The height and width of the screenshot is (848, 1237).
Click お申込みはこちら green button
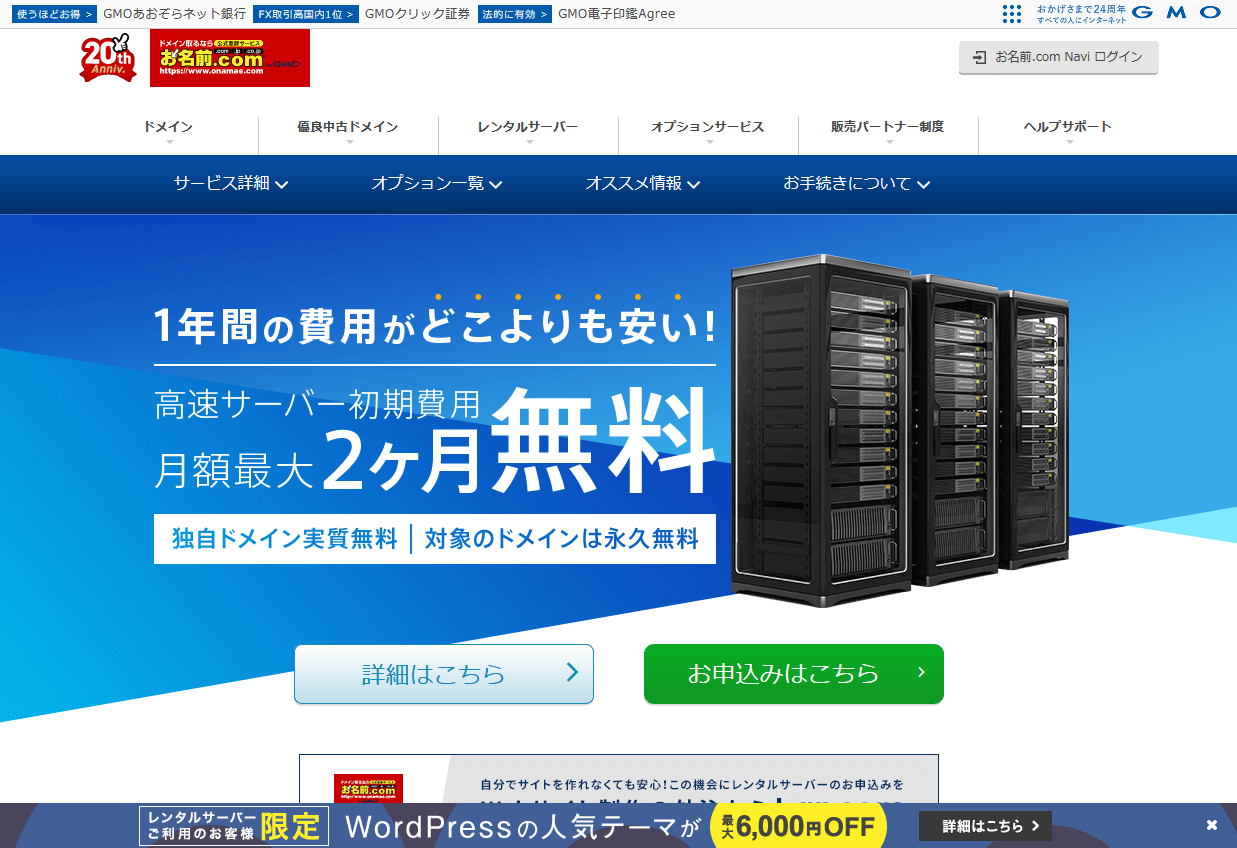794,674
